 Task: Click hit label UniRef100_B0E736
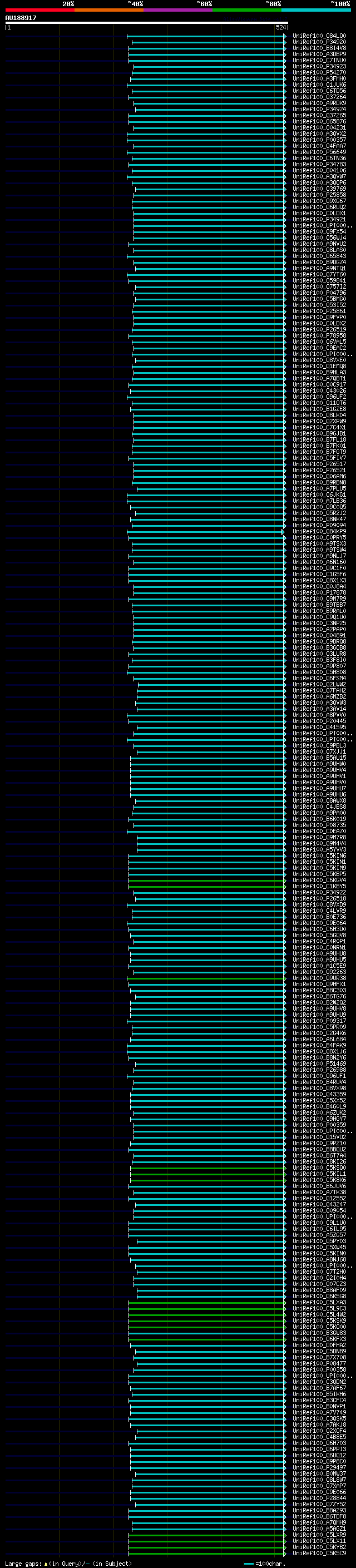pyautogui.click(x=319, y=917)
